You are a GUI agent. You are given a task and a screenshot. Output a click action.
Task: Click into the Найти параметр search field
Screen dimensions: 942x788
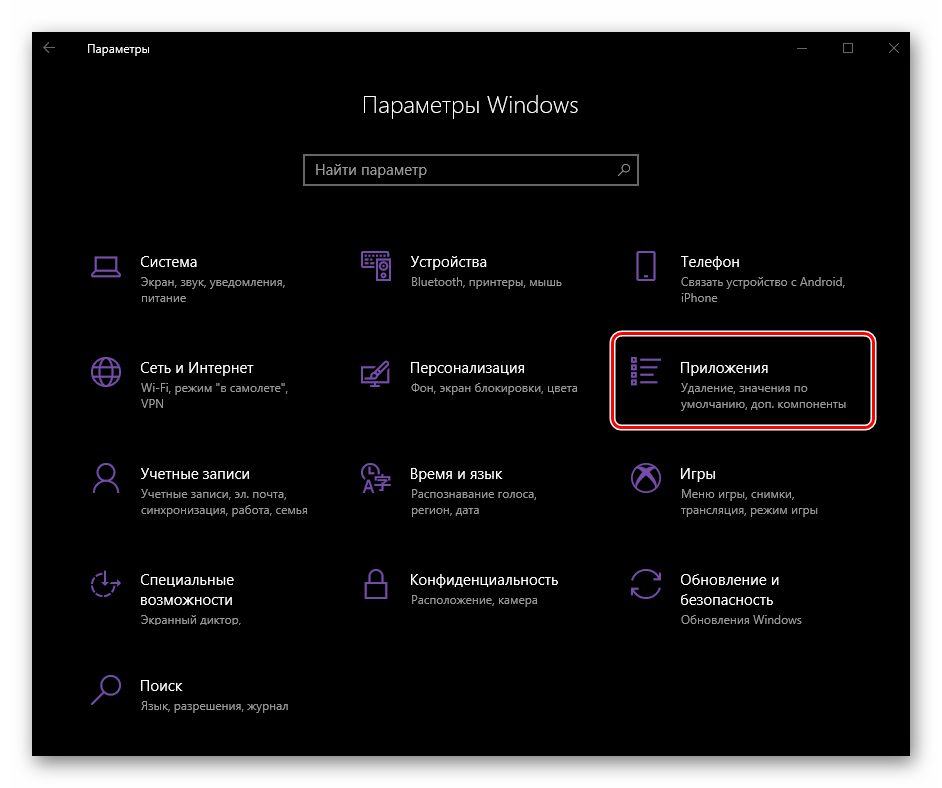470,170
